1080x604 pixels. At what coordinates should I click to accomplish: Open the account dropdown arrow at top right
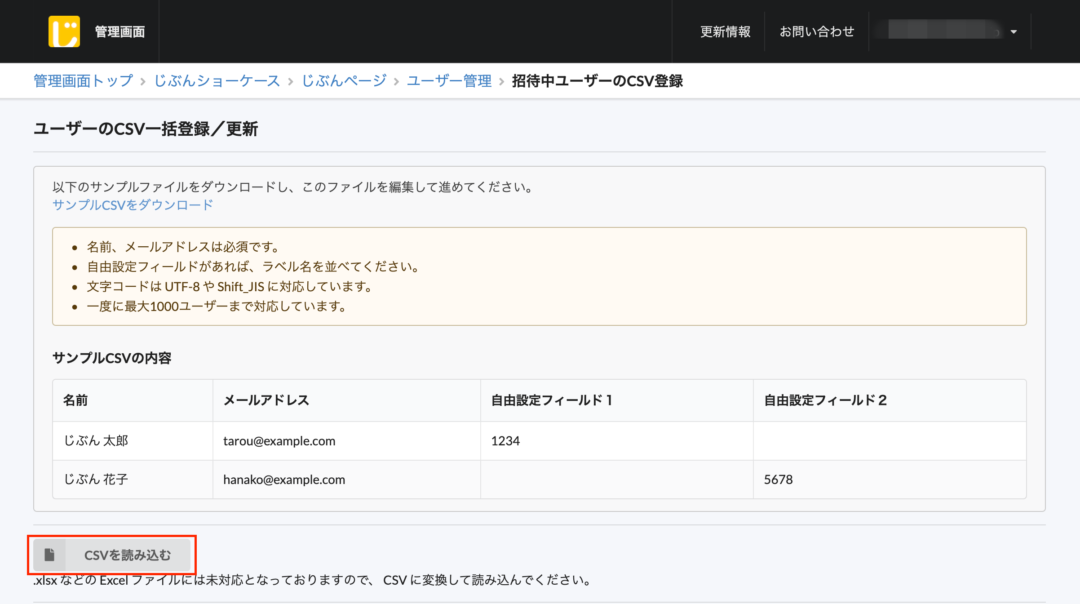pos(1012,31)
